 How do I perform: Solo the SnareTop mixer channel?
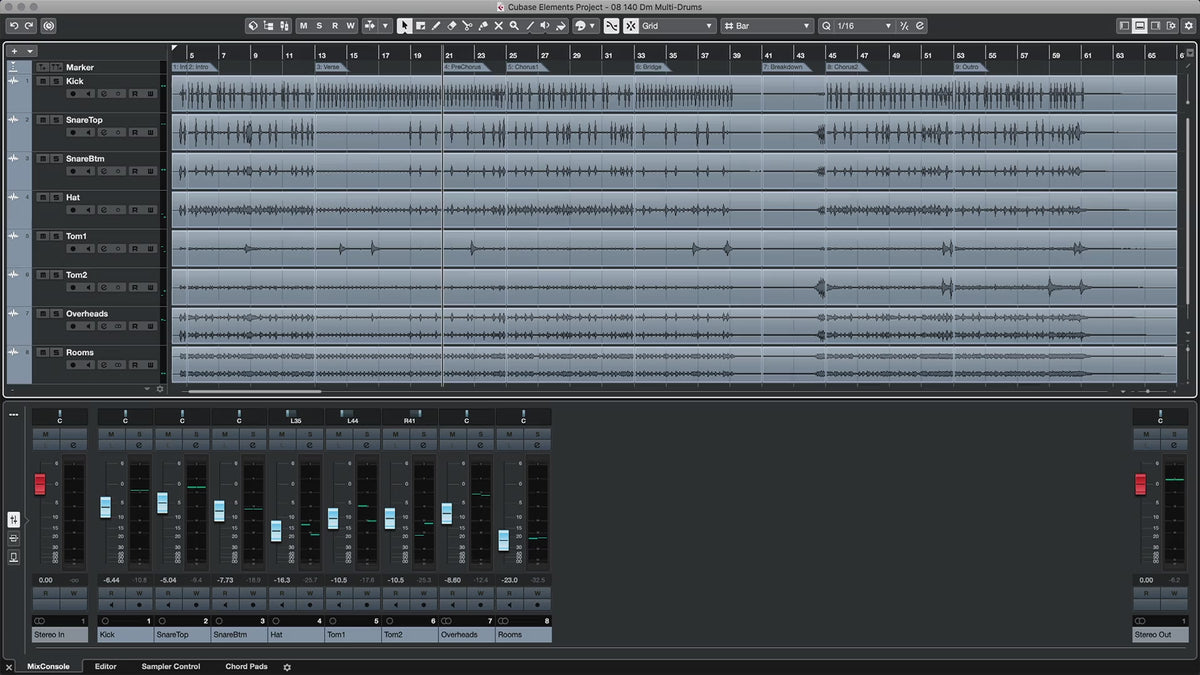coord(196,434)
